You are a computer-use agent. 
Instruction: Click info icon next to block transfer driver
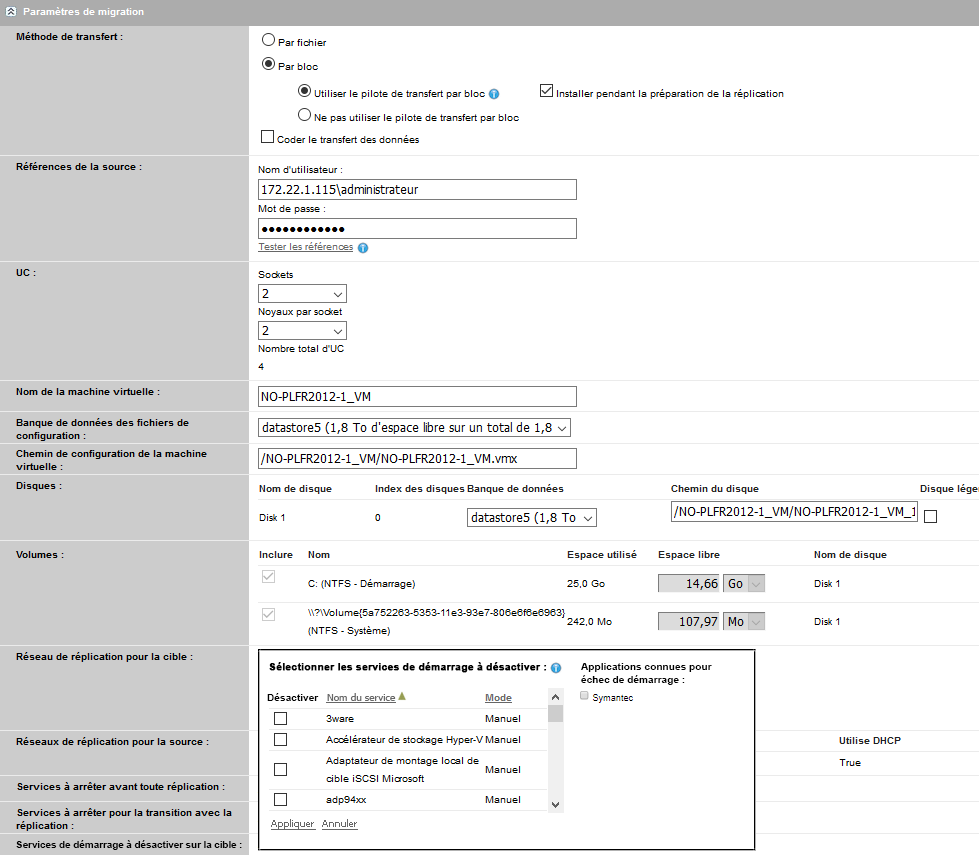pyautogui.click(x=494, y=94)
